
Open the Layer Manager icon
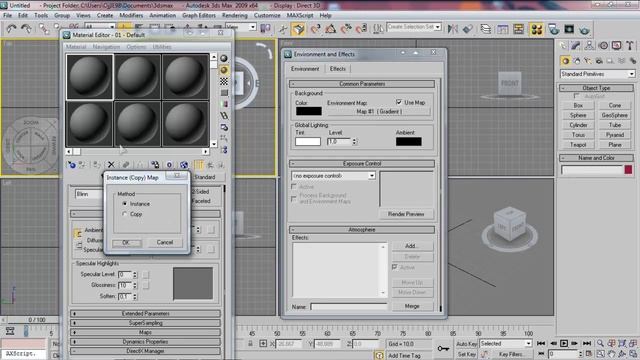point(486,29)
